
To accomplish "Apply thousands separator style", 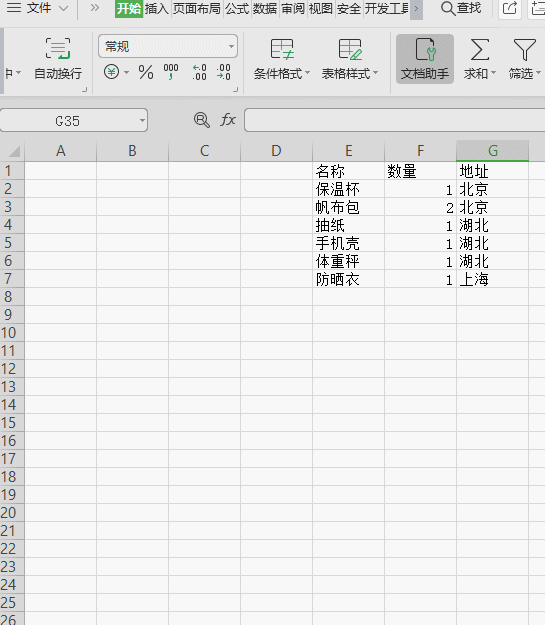I will click(x=171, y=72).
